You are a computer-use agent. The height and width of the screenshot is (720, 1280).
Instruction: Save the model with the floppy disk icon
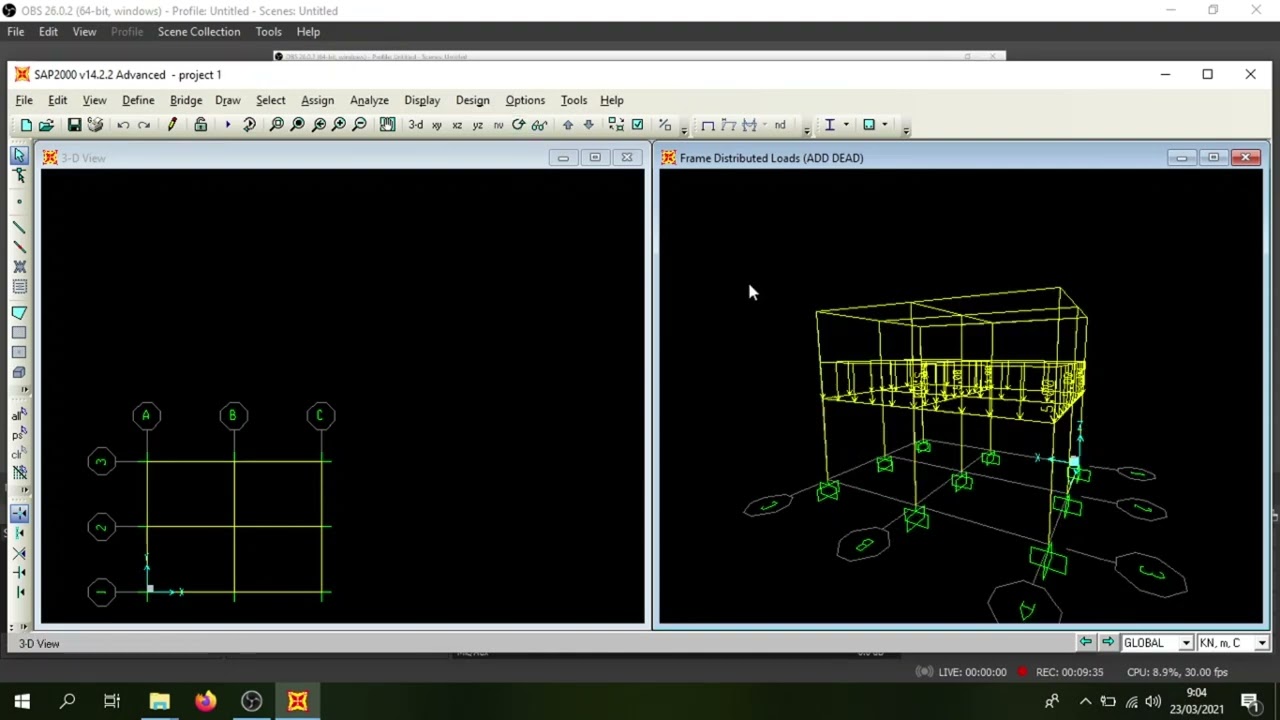click(x=74, y=125)
